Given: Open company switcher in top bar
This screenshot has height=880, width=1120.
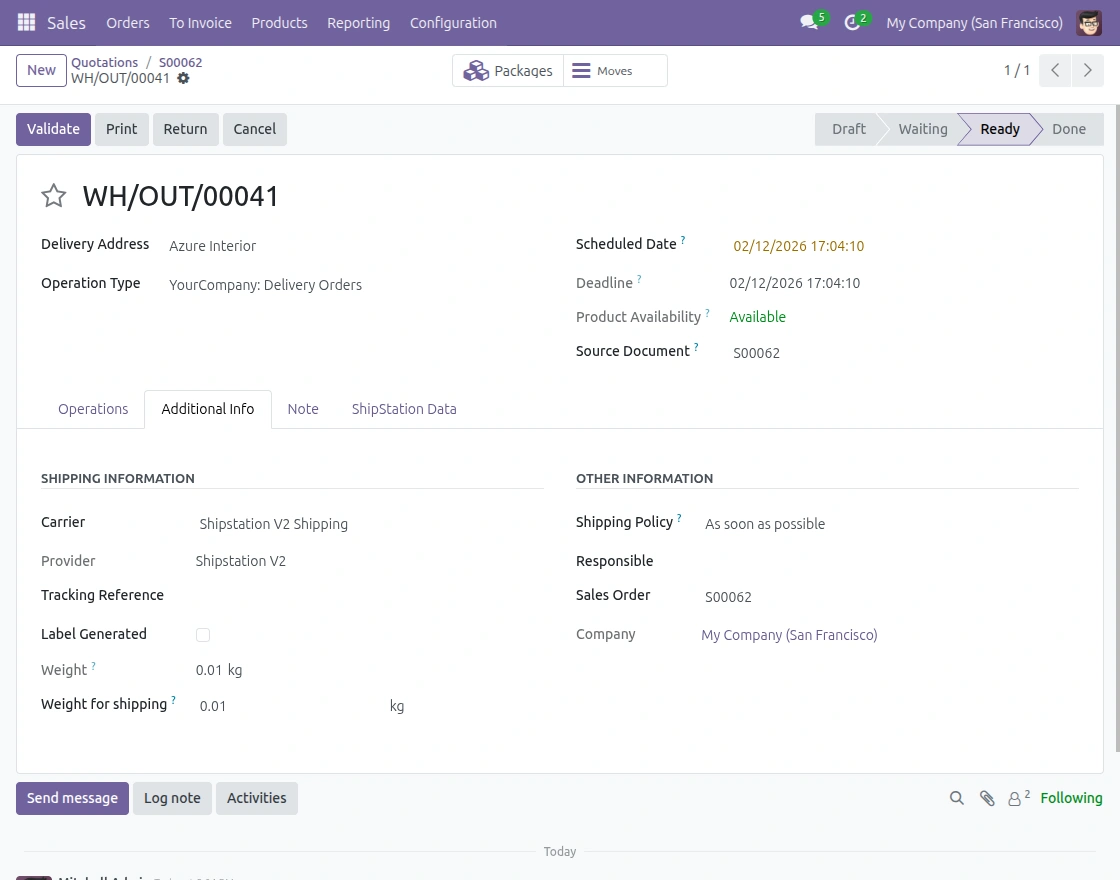Looking at the screenshot, I should coord(974,23).
